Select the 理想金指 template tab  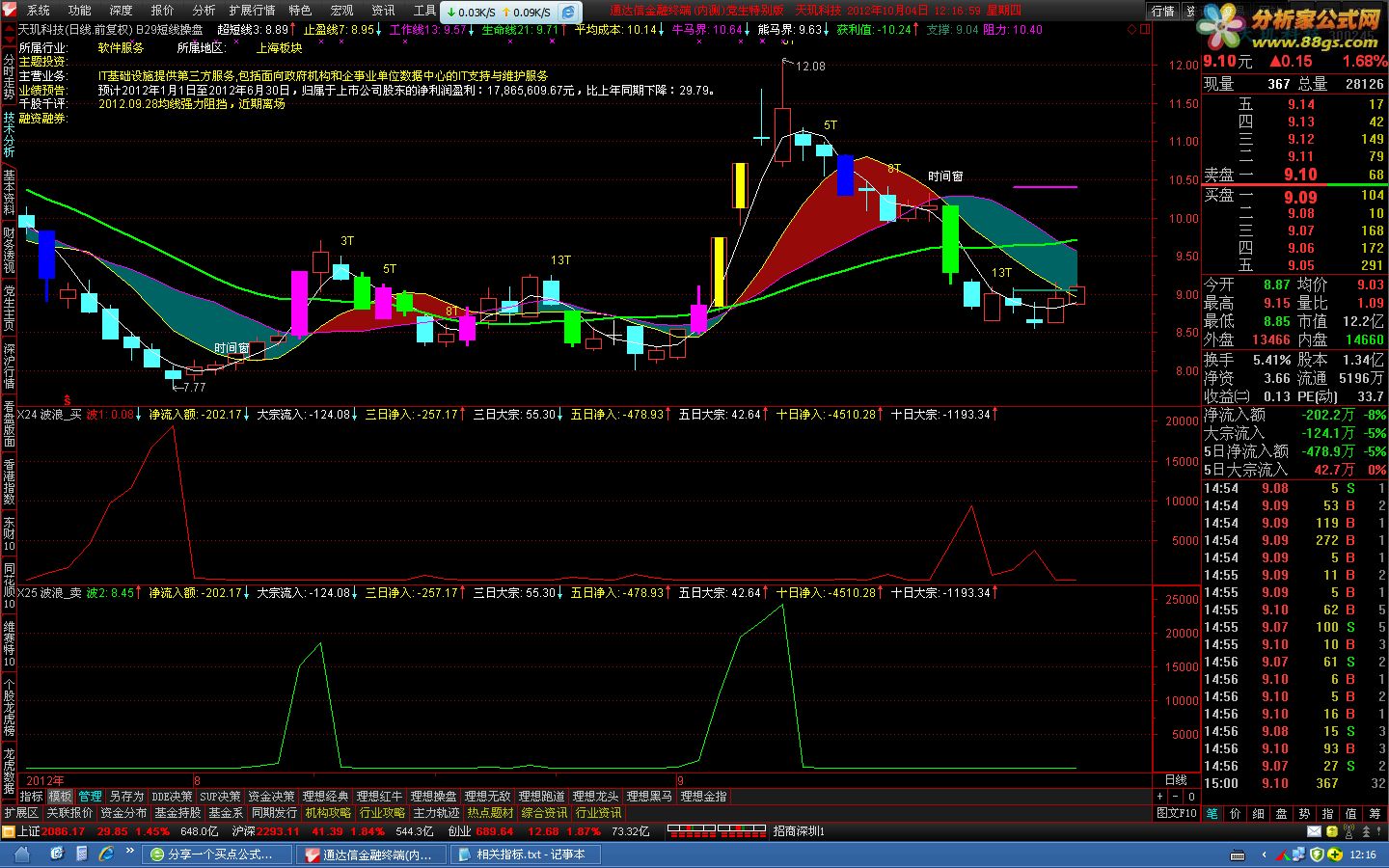(703, 797)
